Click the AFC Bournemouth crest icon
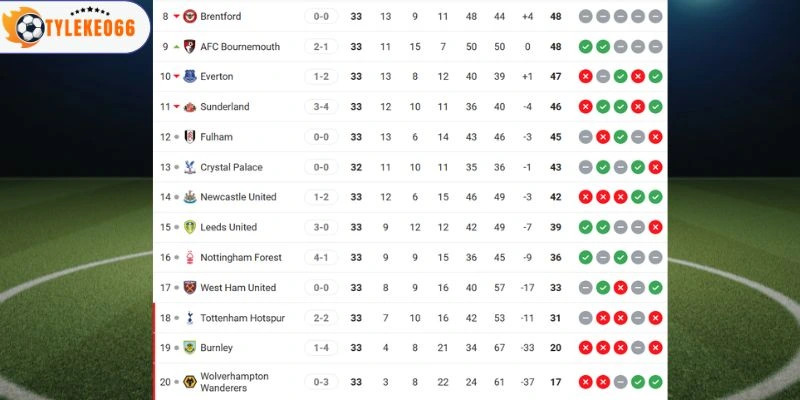This screenshot has height=400, width=800. pos(190,47)
